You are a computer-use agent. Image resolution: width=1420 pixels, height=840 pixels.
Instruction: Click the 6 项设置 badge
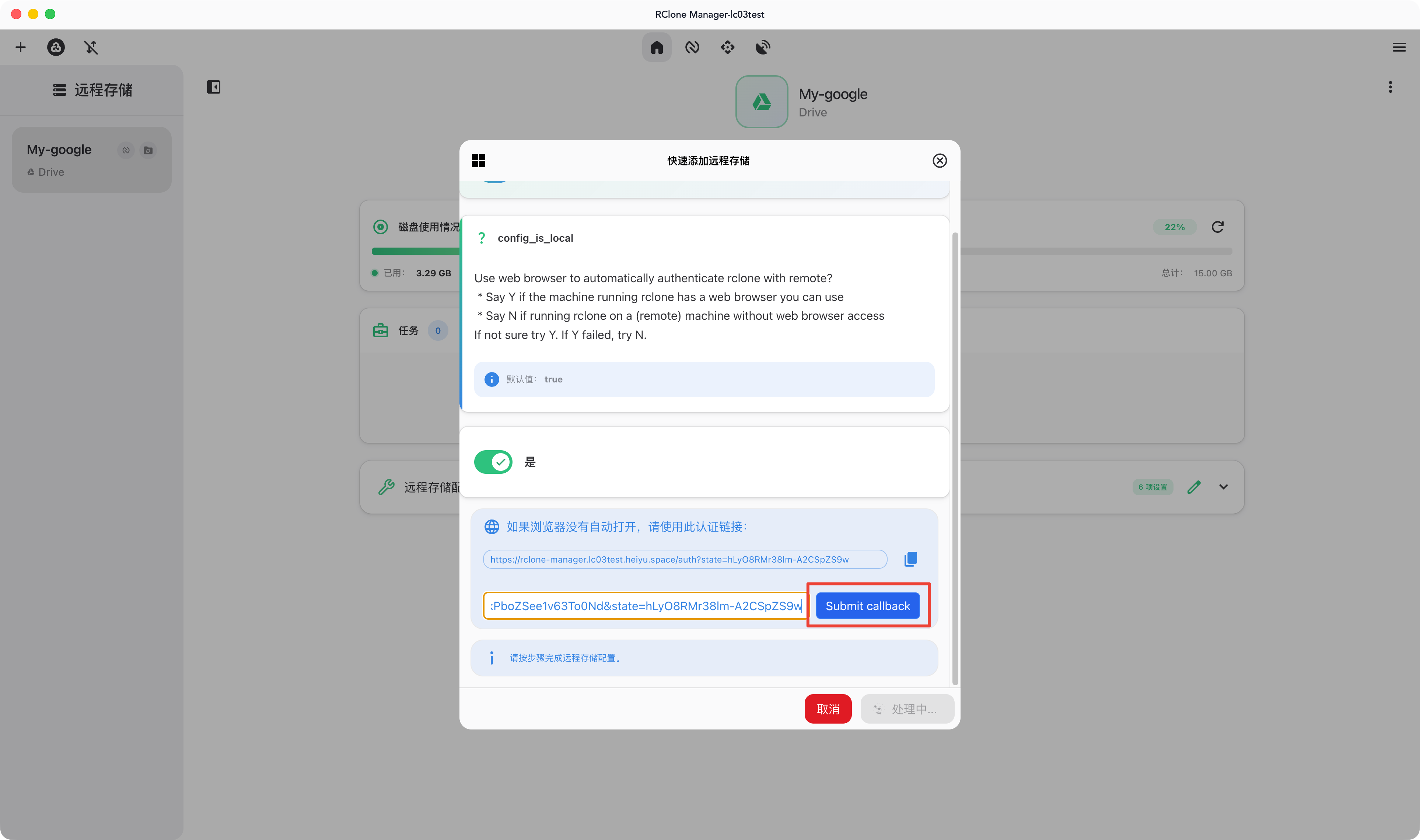[1152, 487]
